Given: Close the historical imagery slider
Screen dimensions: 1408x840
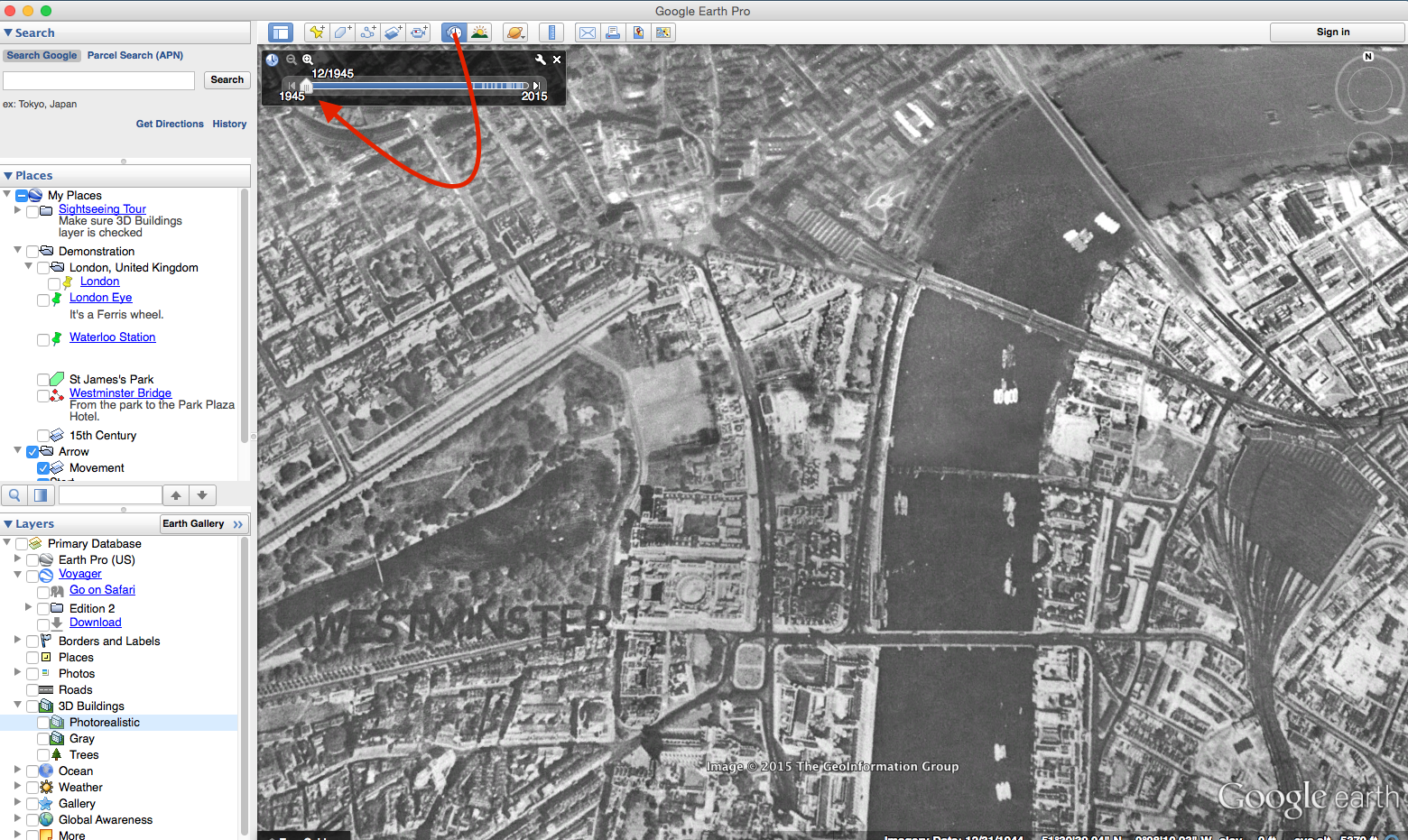Looking at the screenshot, I should (x=557, y=60).
